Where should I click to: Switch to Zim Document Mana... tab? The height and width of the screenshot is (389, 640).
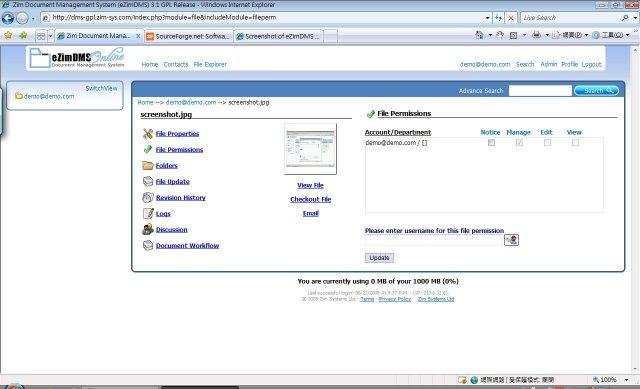click(98, 36)
